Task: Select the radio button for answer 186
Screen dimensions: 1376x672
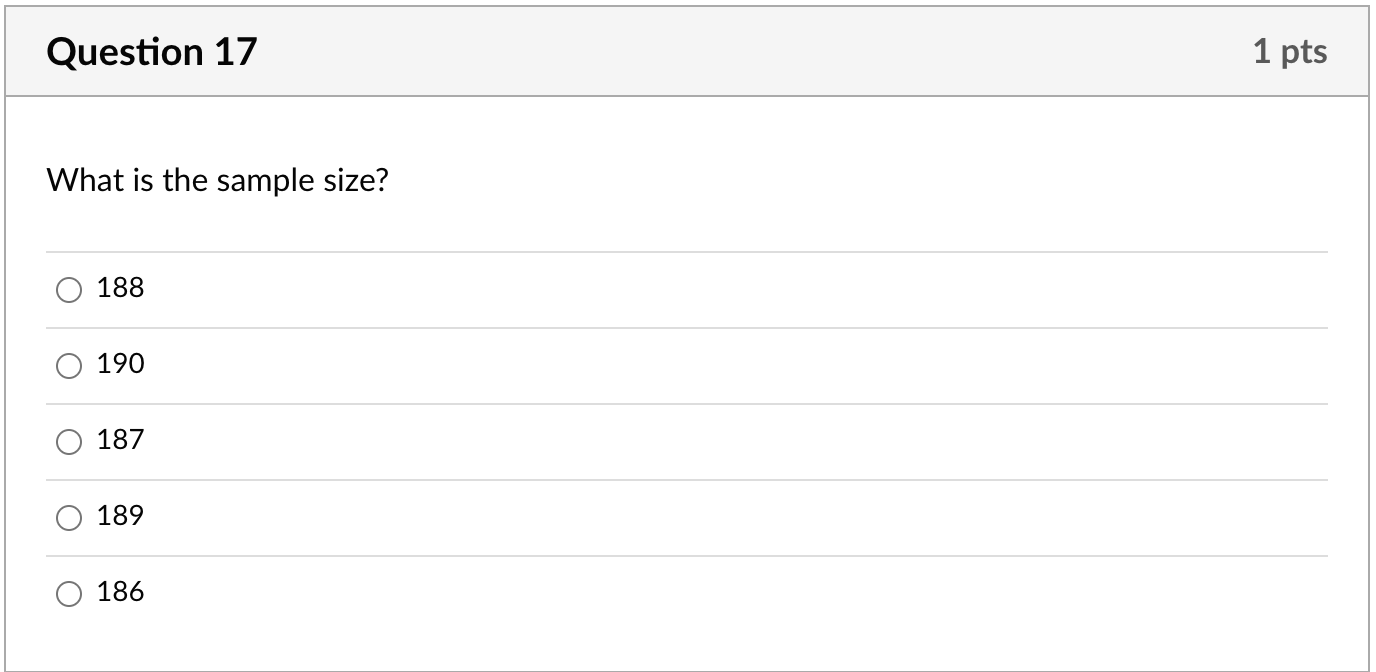Action: pyautogui.click(x=68, y=593)
